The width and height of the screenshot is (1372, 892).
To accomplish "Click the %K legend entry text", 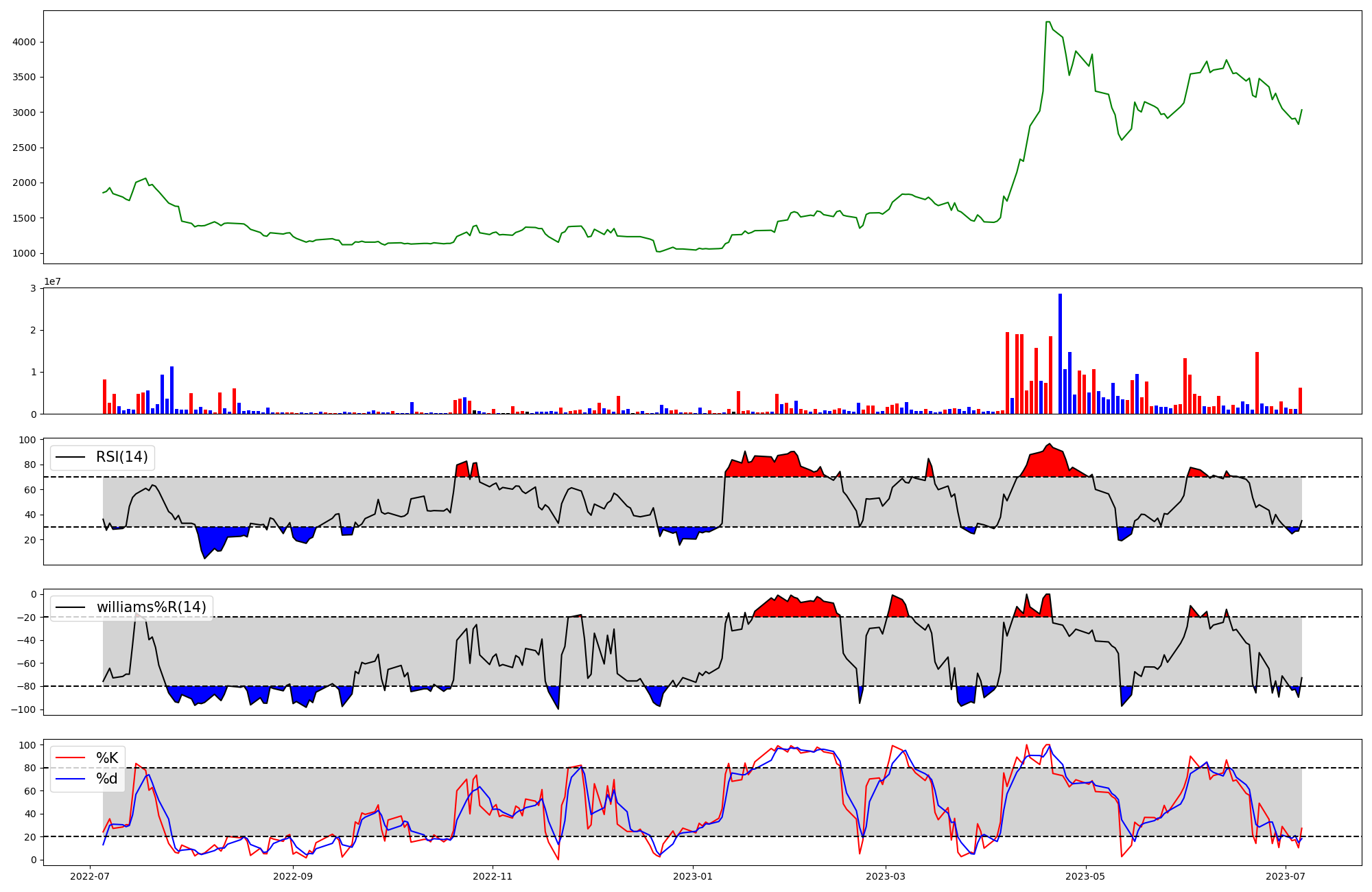I will click(x=107, y=758).
